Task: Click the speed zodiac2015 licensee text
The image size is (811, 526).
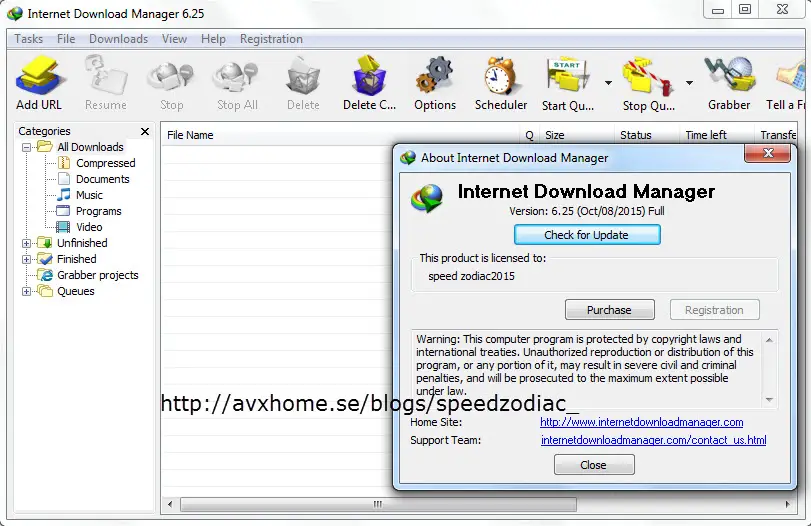Action: click(472, 276)
